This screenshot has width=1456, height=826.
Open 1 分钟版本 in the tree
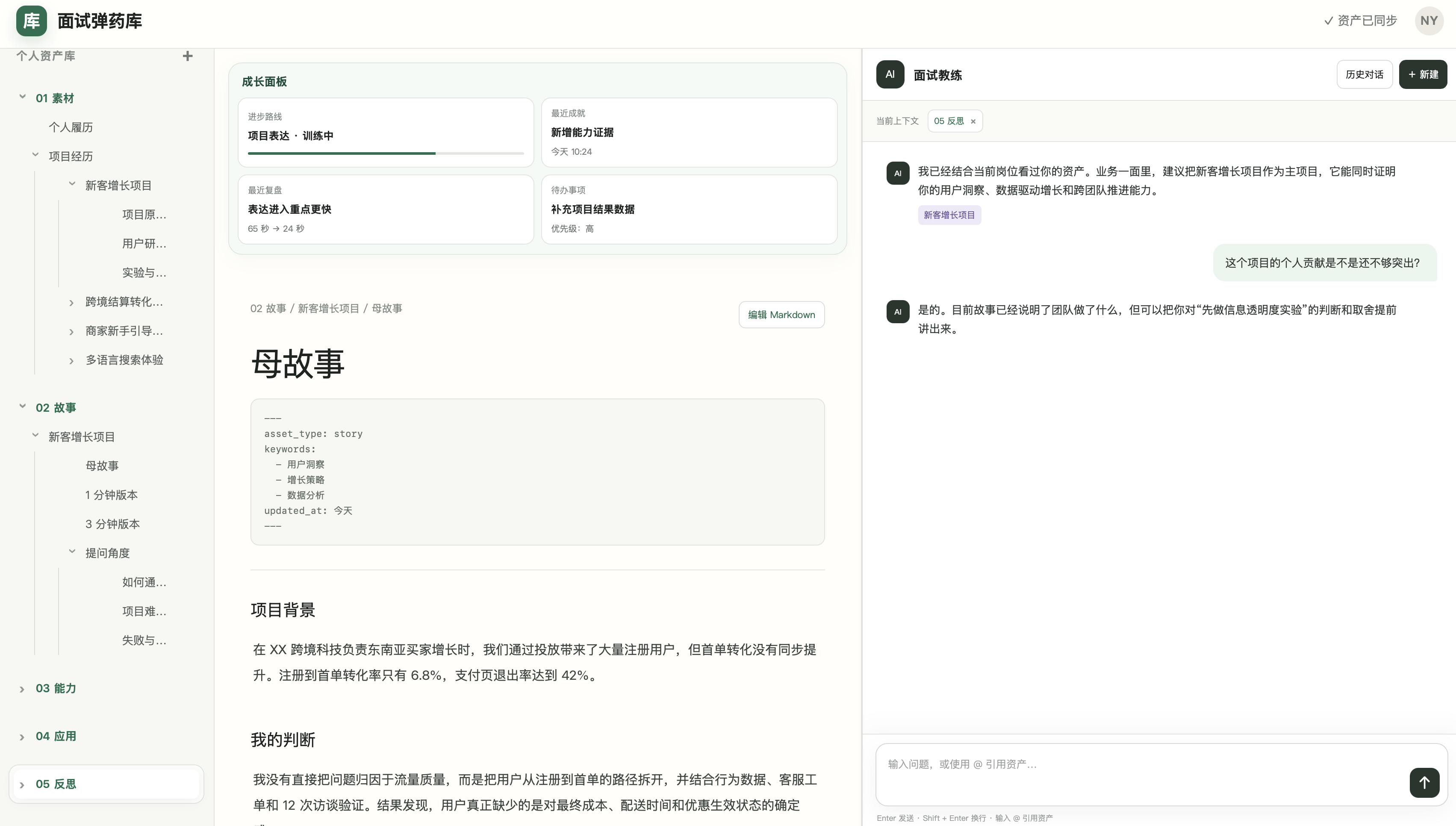112,495
